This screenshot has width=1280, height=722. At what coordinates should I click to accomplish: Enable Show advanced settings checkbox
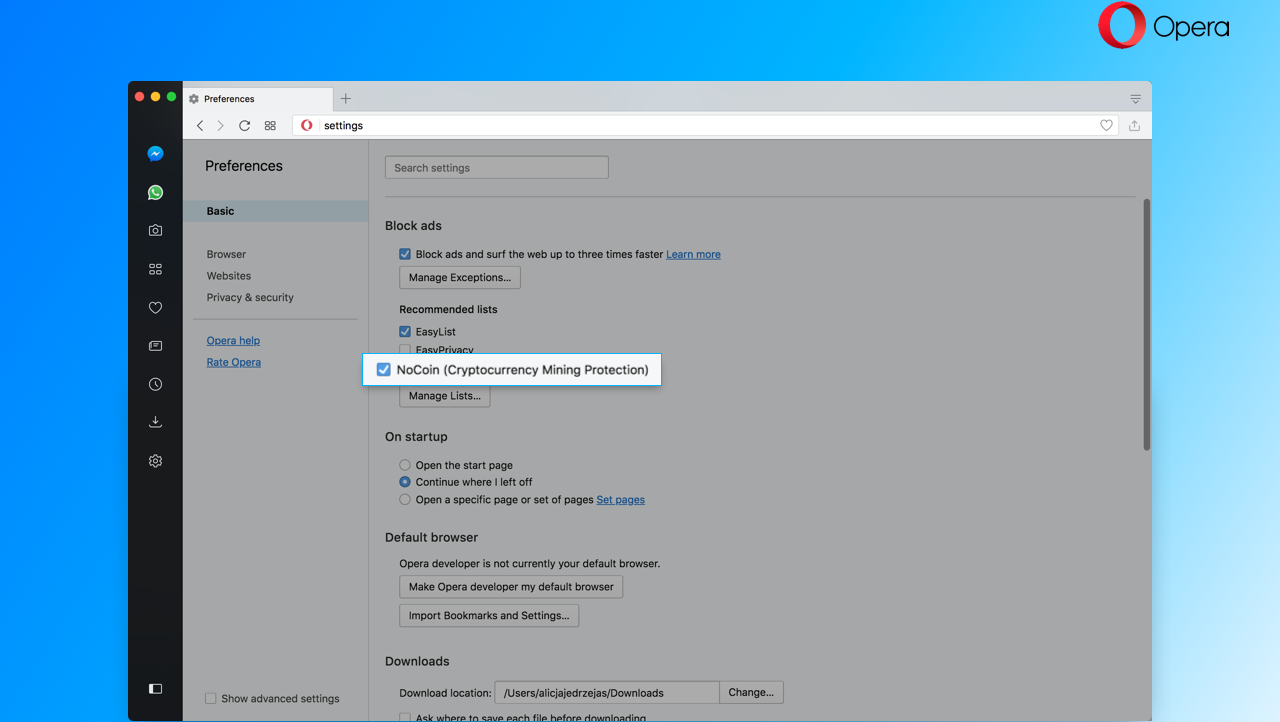(210, 698)
